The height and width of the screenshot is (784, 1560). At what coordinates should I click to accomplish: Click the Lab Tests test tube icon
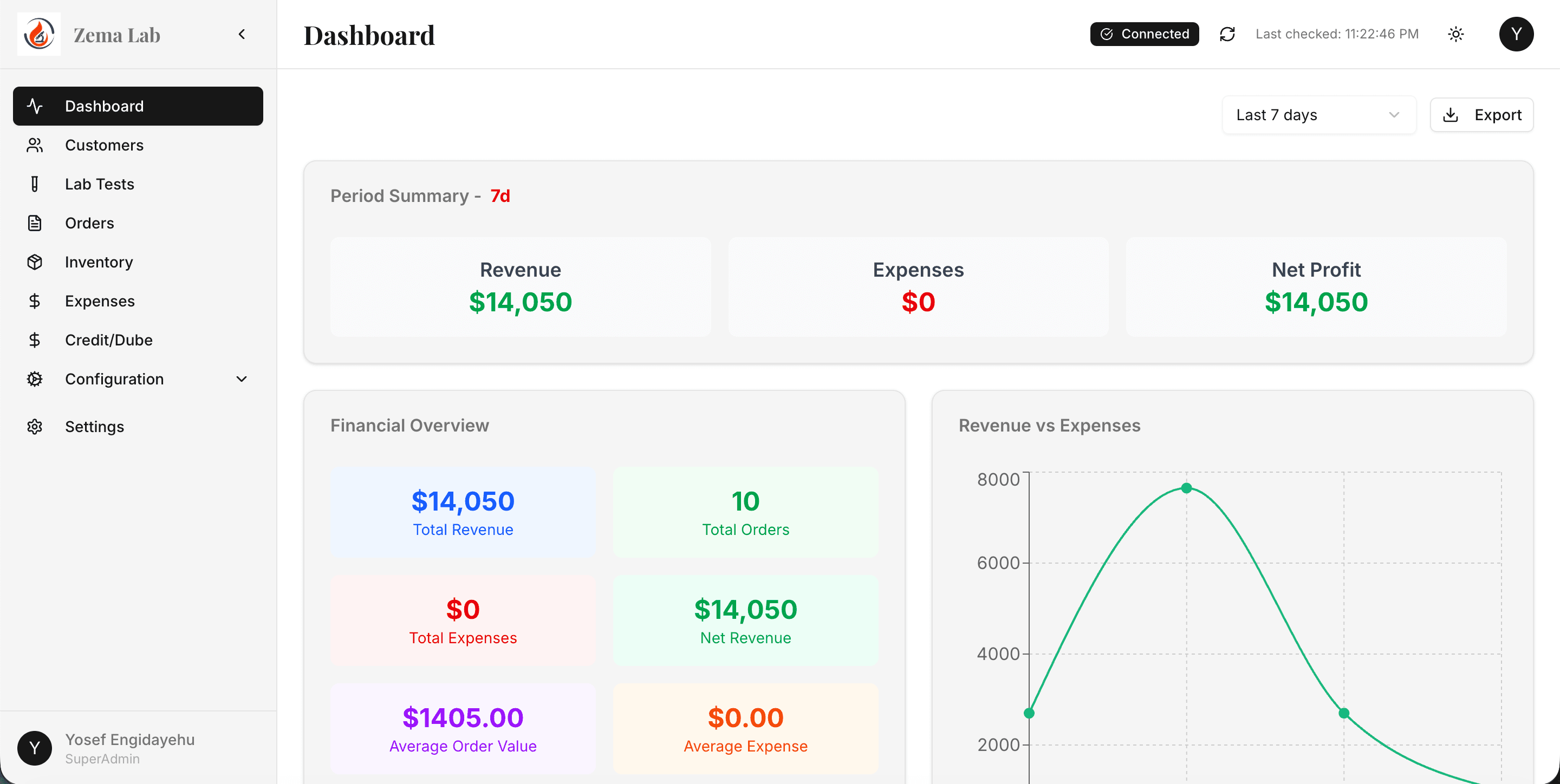35,184
